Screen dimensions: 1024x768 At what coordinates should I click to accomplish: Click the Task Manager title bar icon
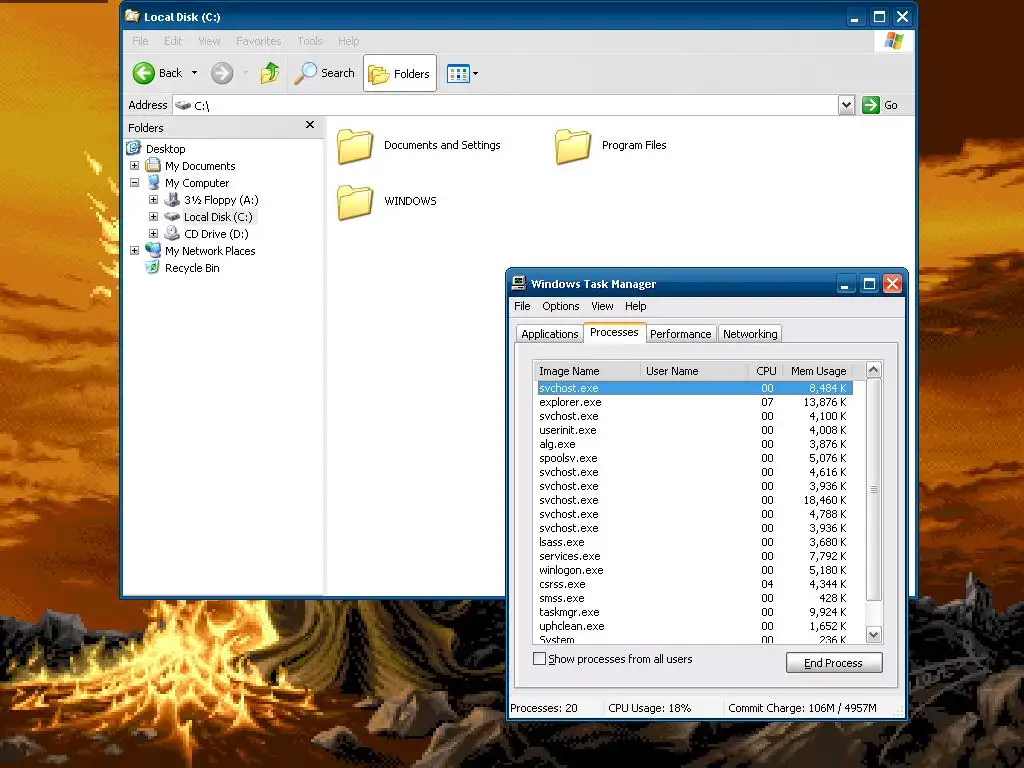[519, 283]
